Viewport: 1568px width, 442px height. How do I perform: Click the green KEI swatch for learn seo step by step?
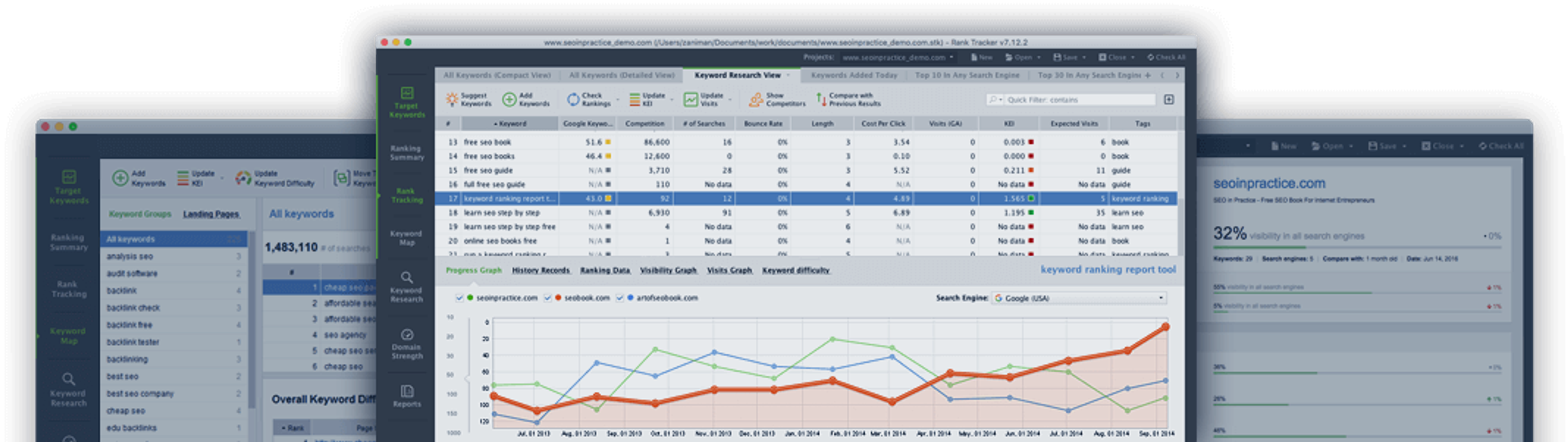click(1031, 212)
